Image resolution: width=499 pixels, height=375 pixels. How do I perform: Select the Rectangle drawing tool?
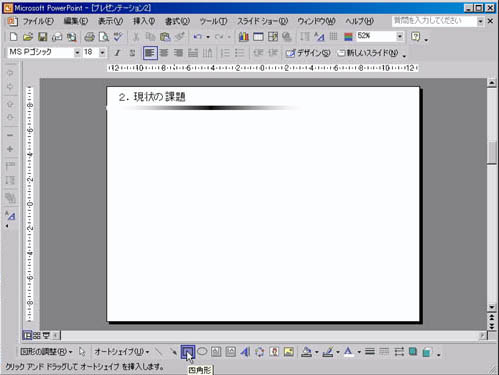(188, 352)
